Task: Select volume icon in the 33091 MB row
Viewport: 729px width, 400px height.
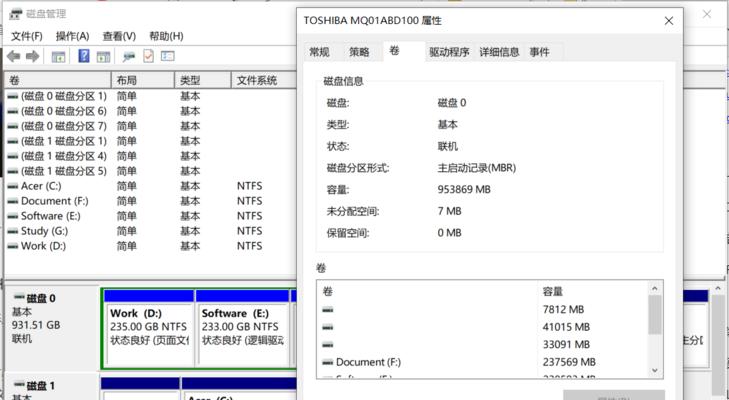Action: 328,345
